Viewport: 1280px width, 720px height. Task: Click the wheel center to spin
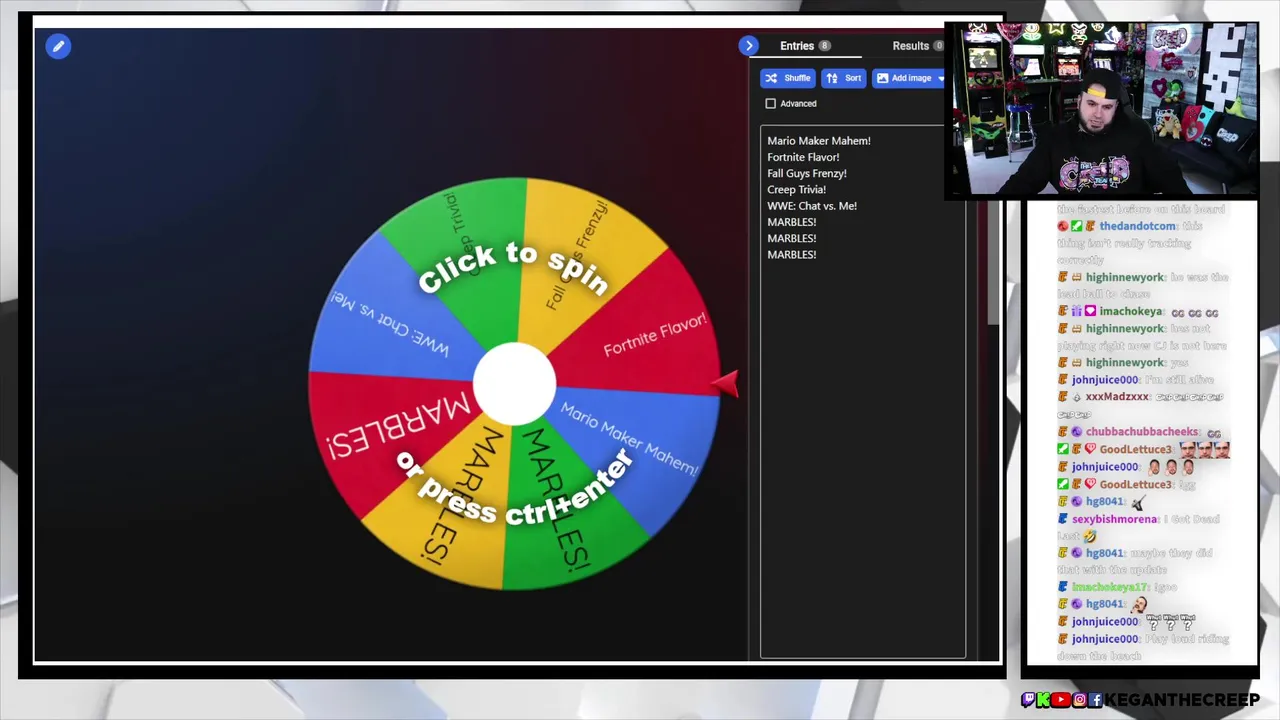(514, 384)
